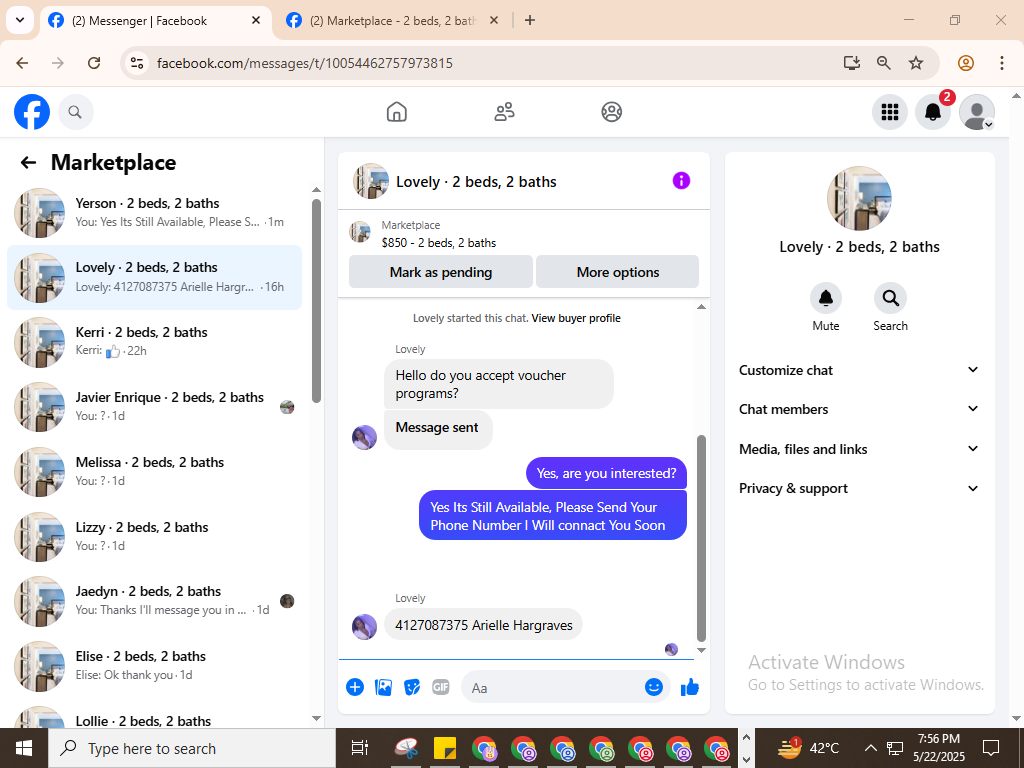Open Javier Enrique chat
The width and height of the screenshot is (1024, 768).
click(x=155, y=406)
